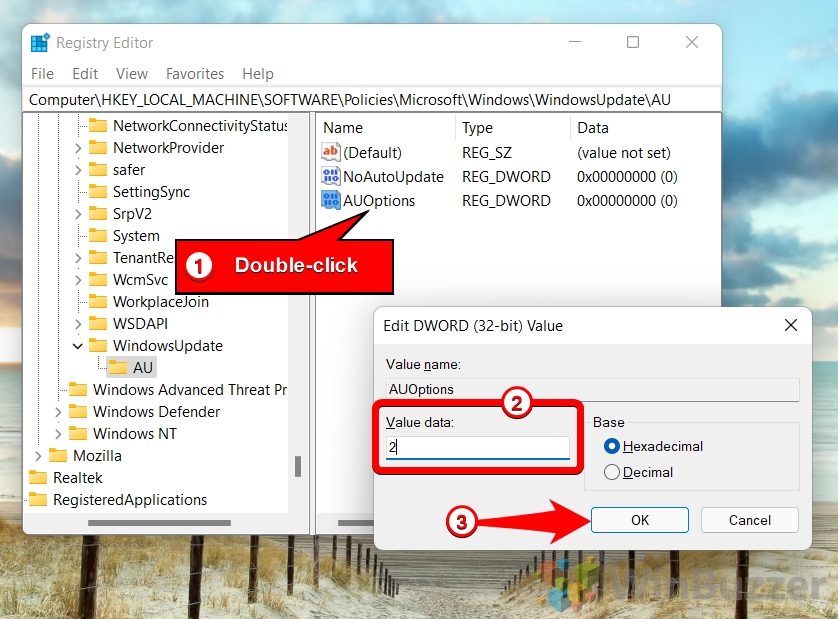
Task: Close the Edit DWORD dialog
Action: 790,325
